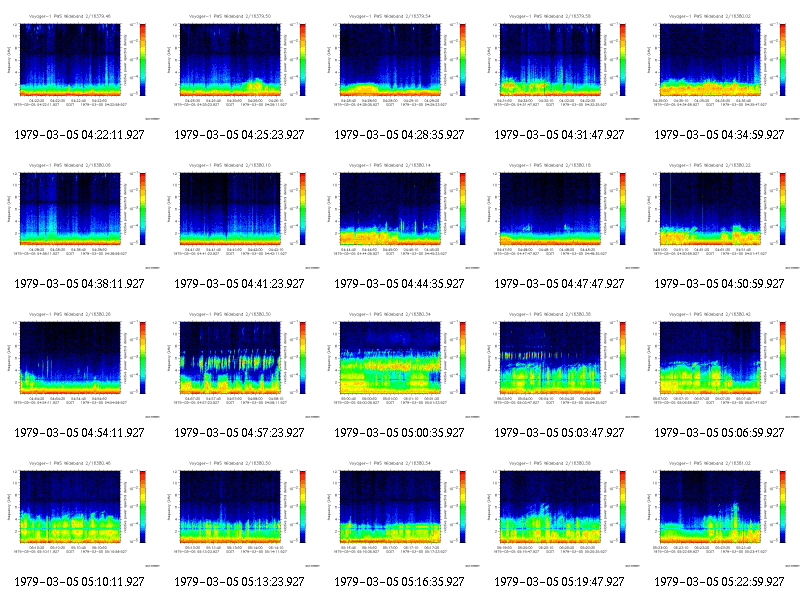Click the 1979-03-05 05:10:11.927 caption
Screen dimensions: 800x596
(79, 582)
